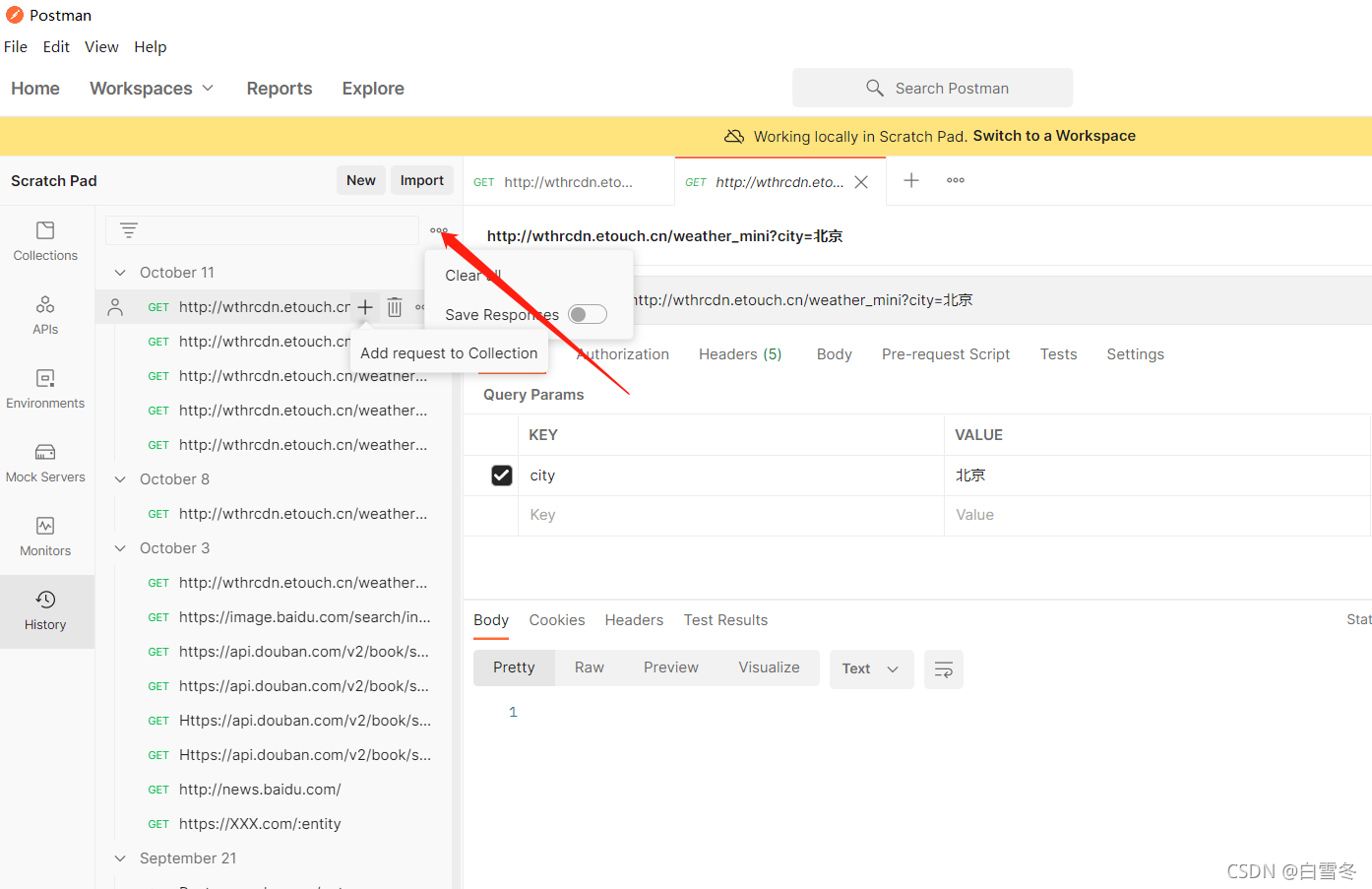The width and height of the screenshot is (1372, 889).
Task: Toggle the Save Responses switch
Action: tap(588, 314)
